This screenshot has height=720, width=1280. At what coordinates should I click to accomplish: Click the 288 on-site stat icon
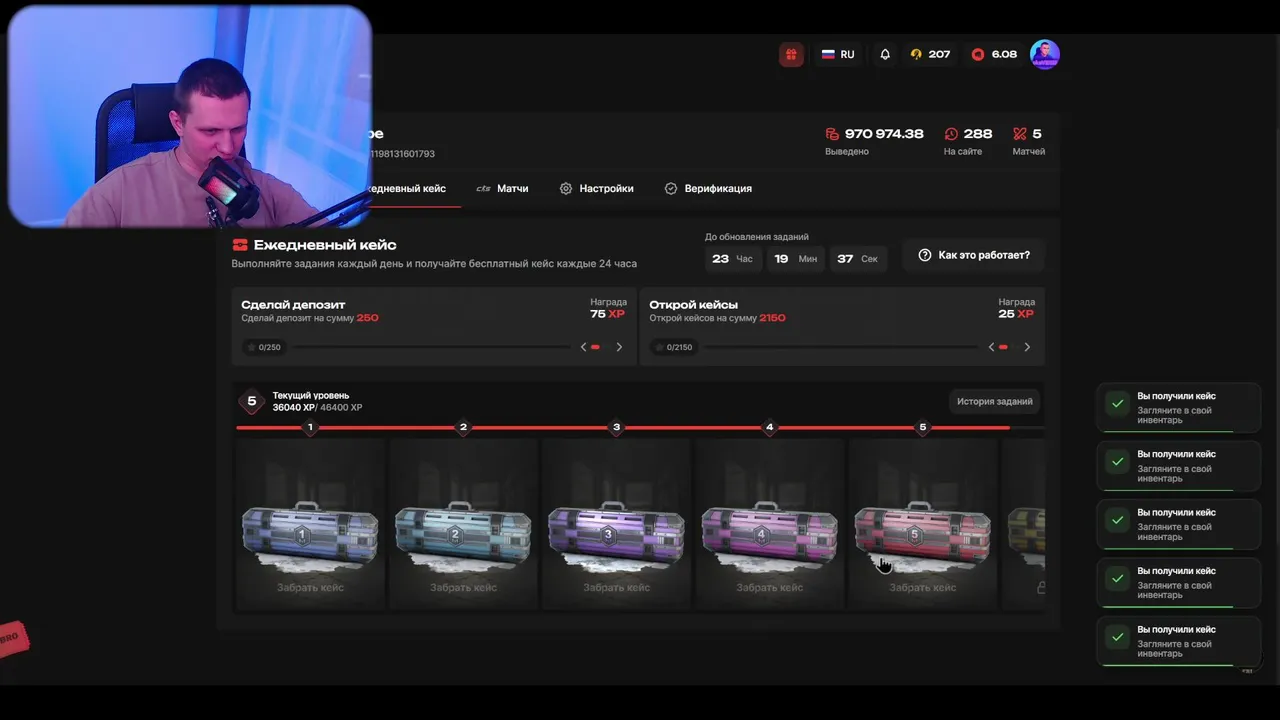(x=951, y=133)
